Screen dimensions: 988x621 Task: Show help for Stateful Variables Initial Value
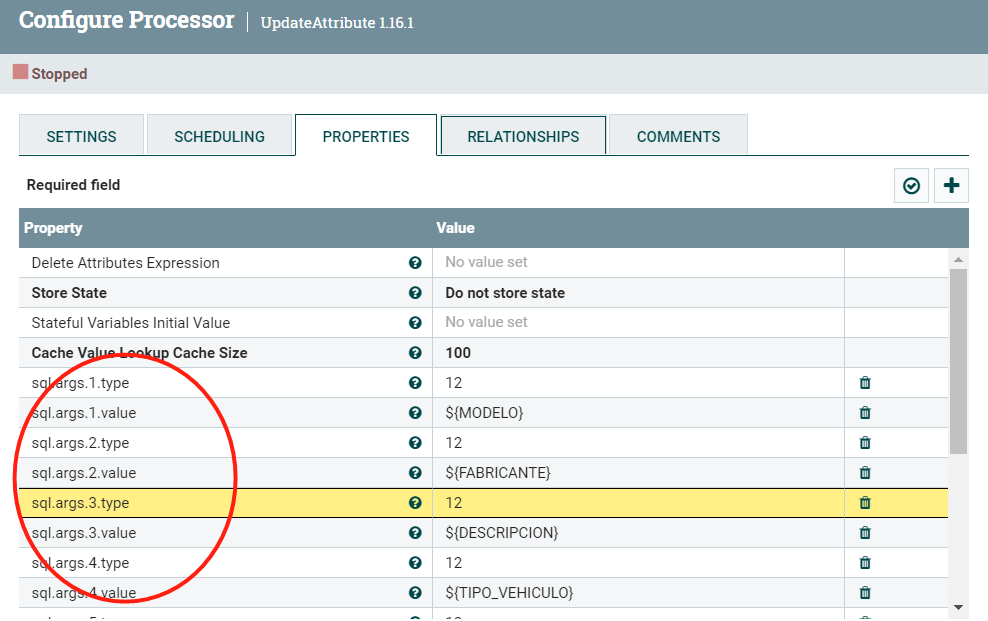click(415, 322)
